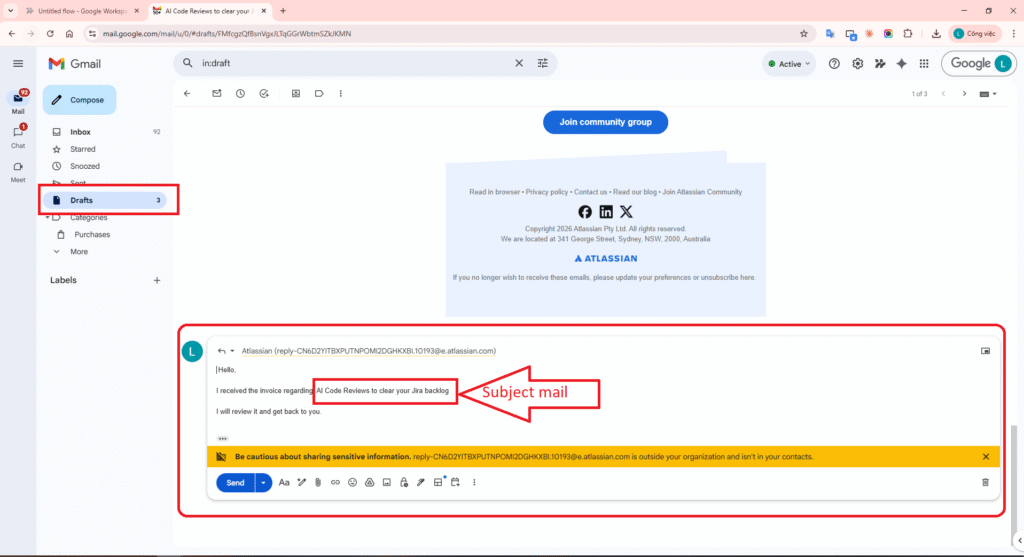This screenshot has width=1024, height=557.
Task: Open the reply in a pop-out window
Action: (985, 351)
